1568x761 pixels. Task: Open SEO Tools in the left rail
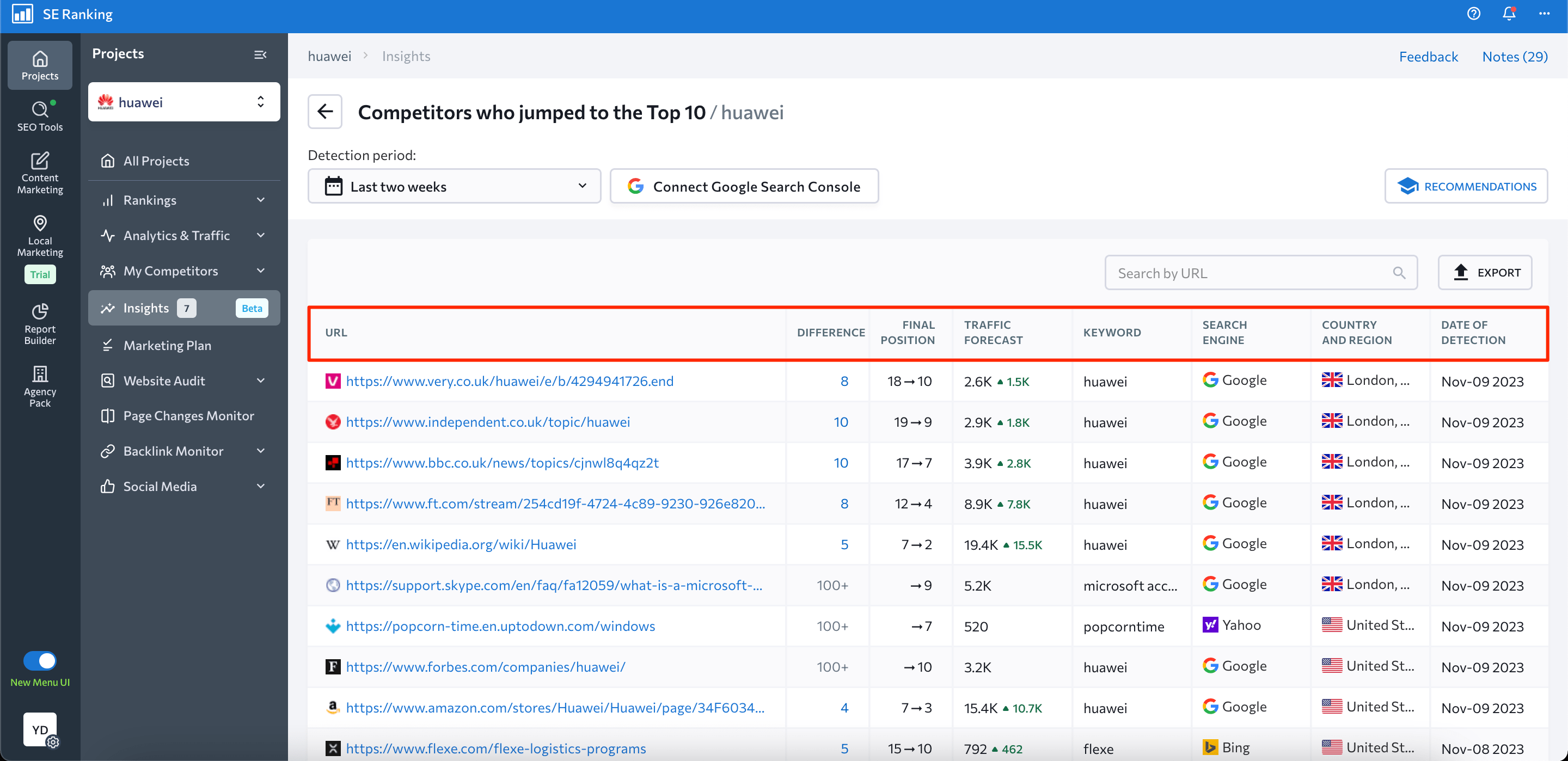click(x=40, y=116)
